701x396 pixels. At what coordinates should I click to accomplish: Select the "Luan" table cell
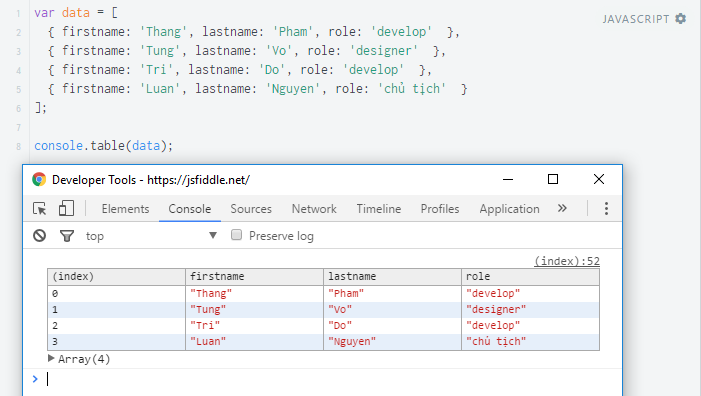click(254, 342)
